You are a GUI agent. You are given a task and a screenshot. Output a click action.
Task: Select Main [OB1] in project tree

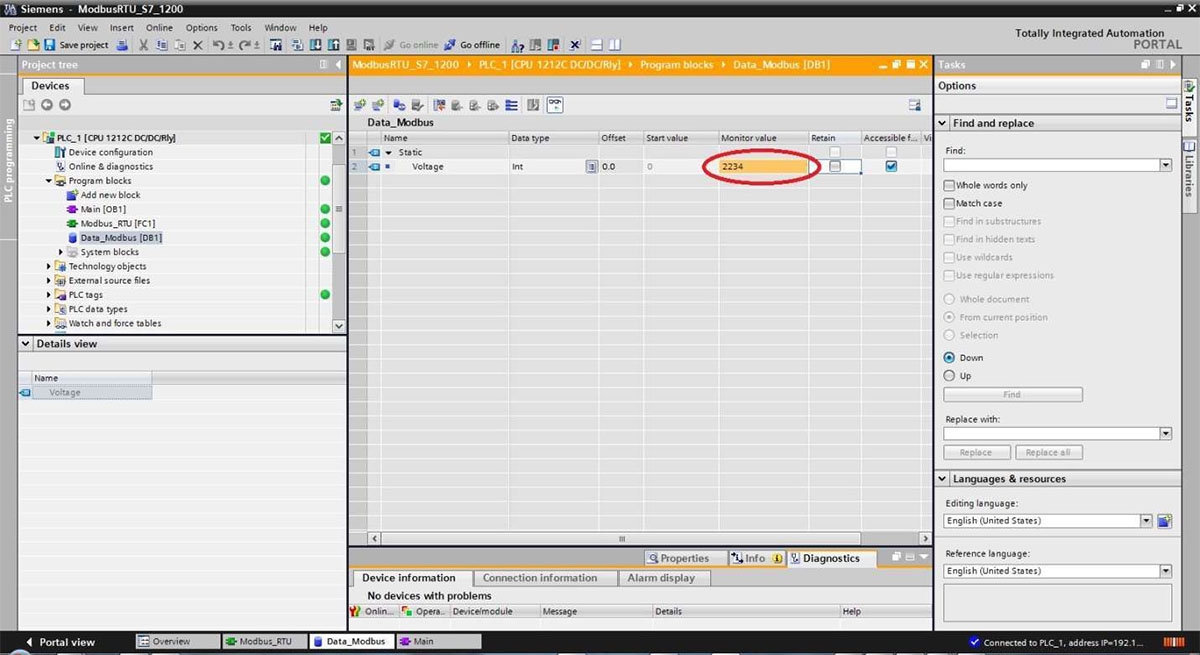tap(103, 210)
